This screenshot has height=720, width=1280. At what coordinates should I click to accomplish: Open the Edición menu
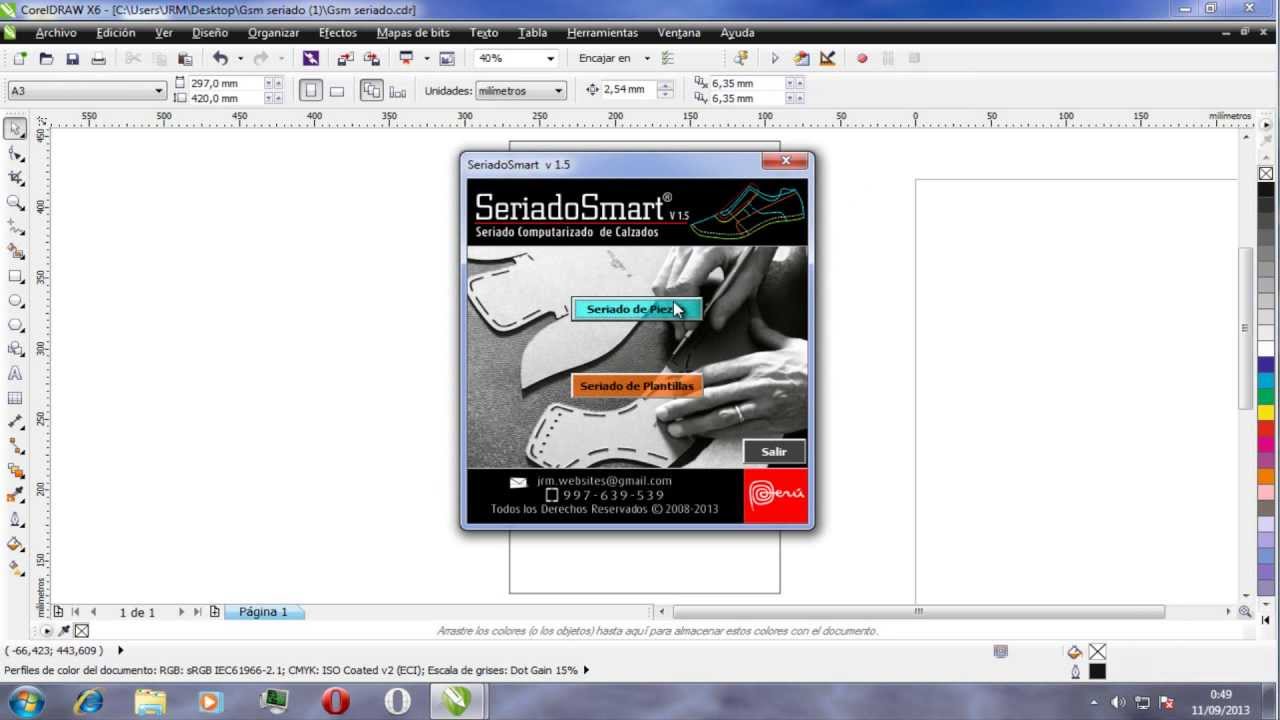(x=116, y=33)
